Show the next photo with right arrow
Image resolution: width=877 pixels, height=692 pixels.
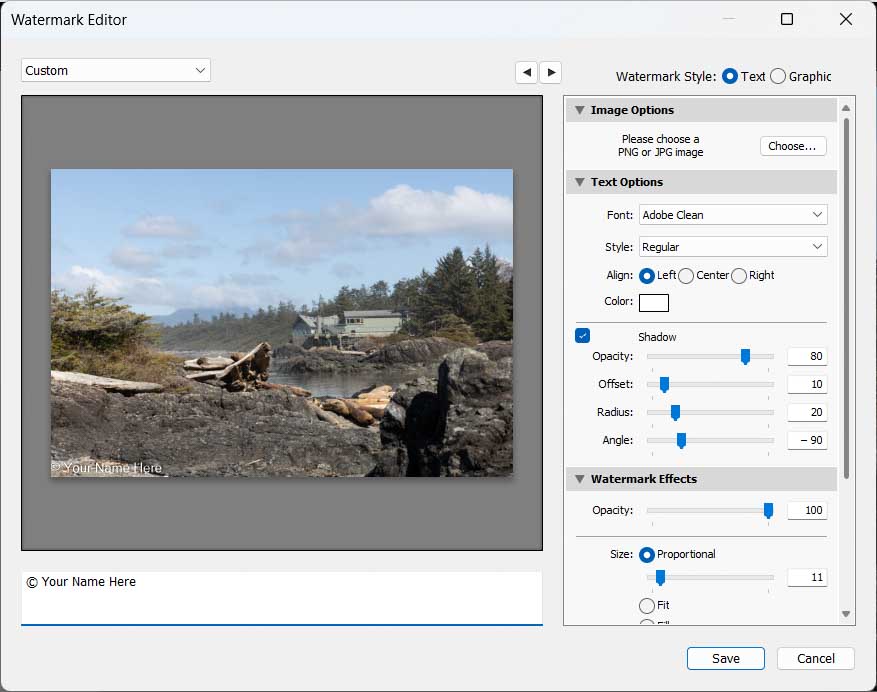[551, 72]
